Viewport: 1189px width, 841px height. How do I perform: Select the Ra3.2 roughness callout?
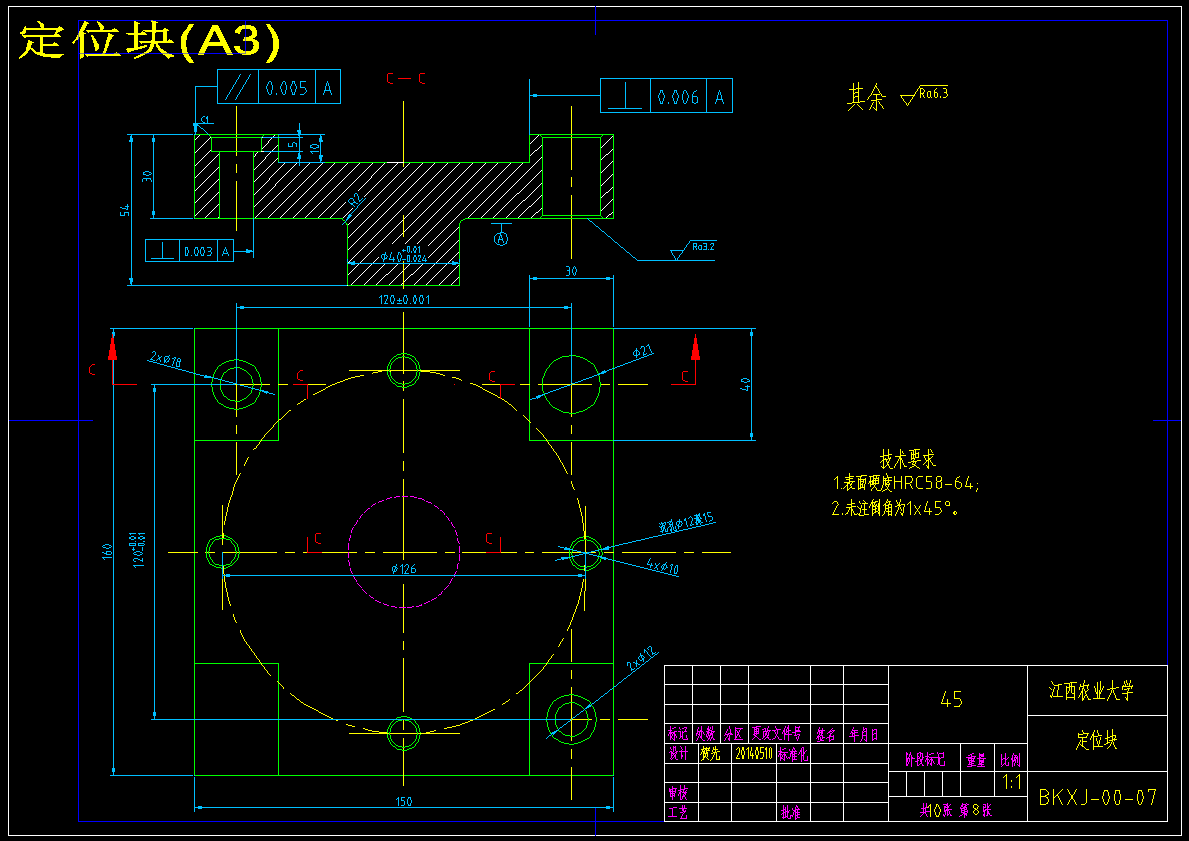[702, 246]
